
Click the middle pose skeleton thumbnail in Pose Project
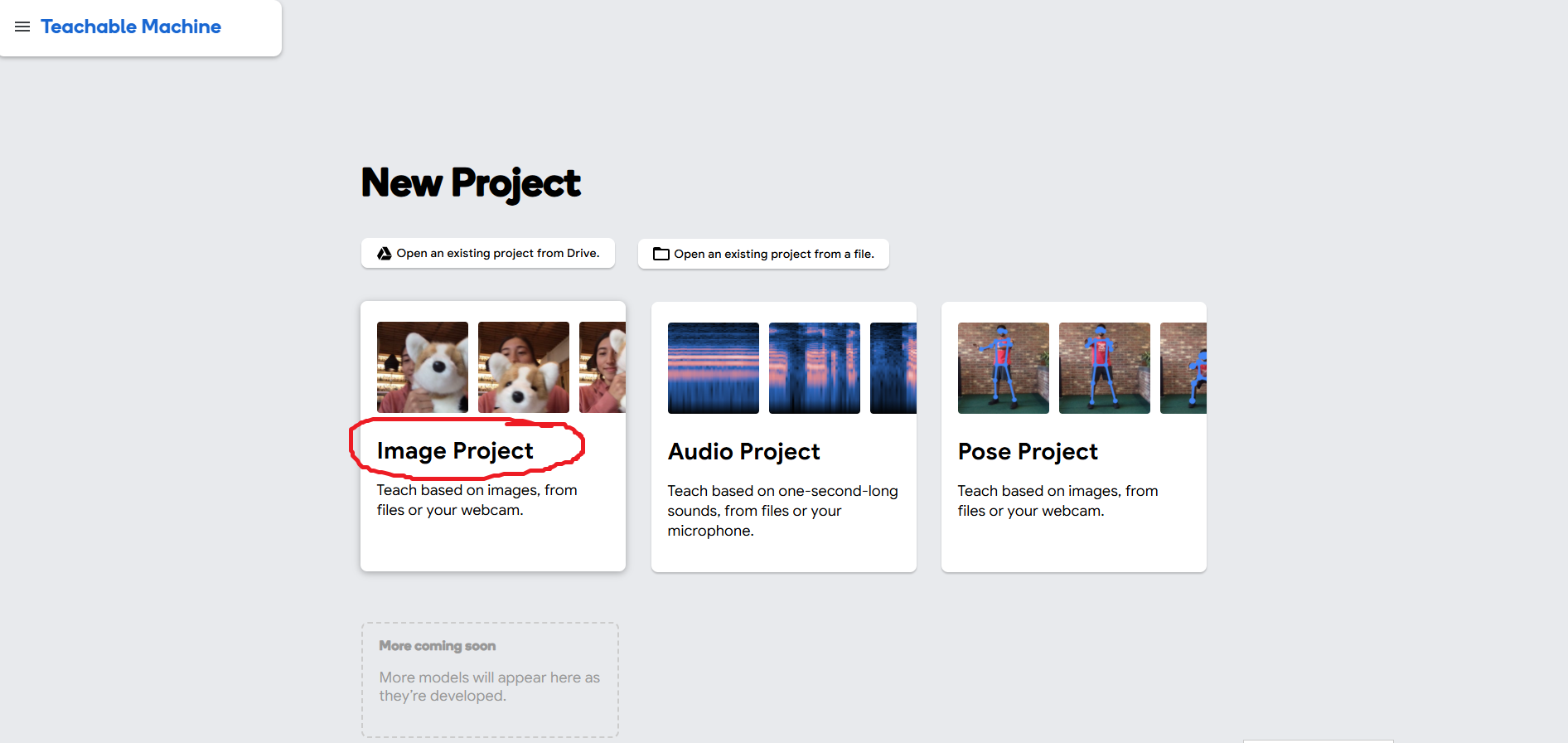pos(1105,368)
